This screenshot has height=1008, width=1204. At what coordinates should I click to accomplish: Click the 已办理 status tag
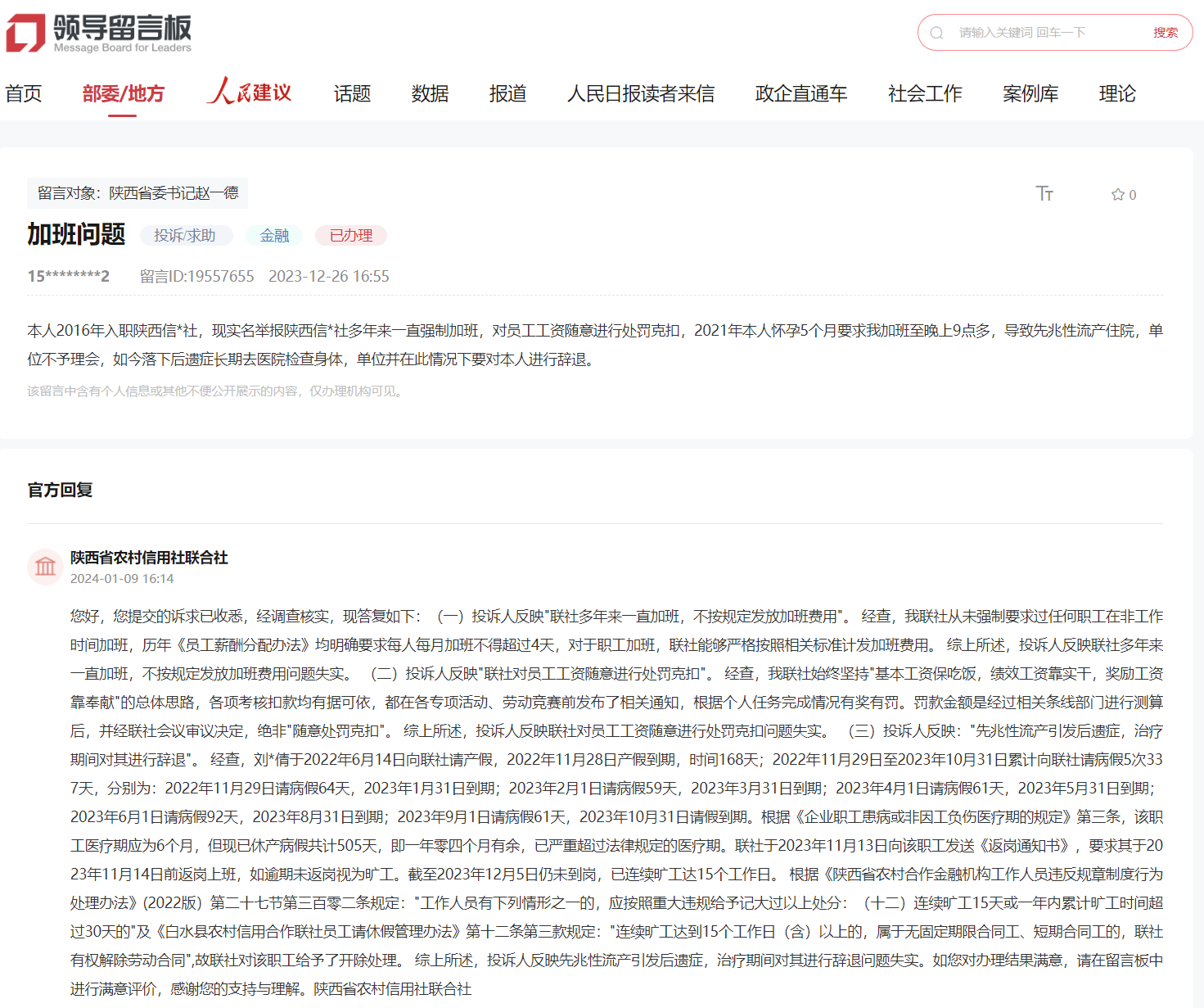coord(351,236)
